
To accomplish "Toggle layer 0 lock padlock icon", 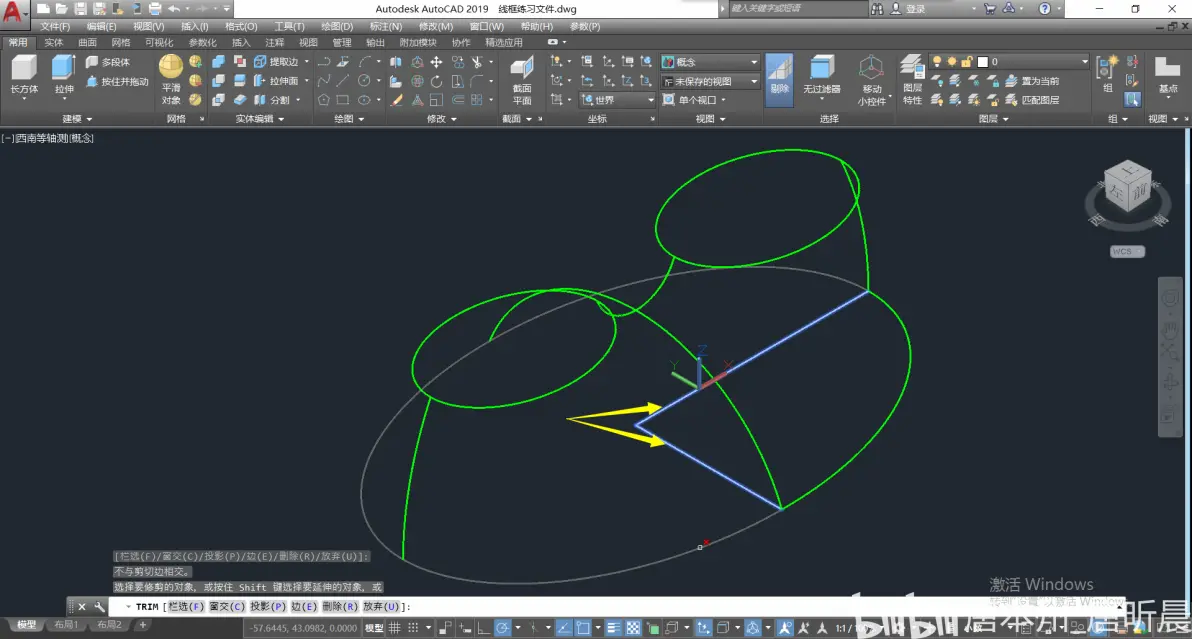I will (966, 62).
